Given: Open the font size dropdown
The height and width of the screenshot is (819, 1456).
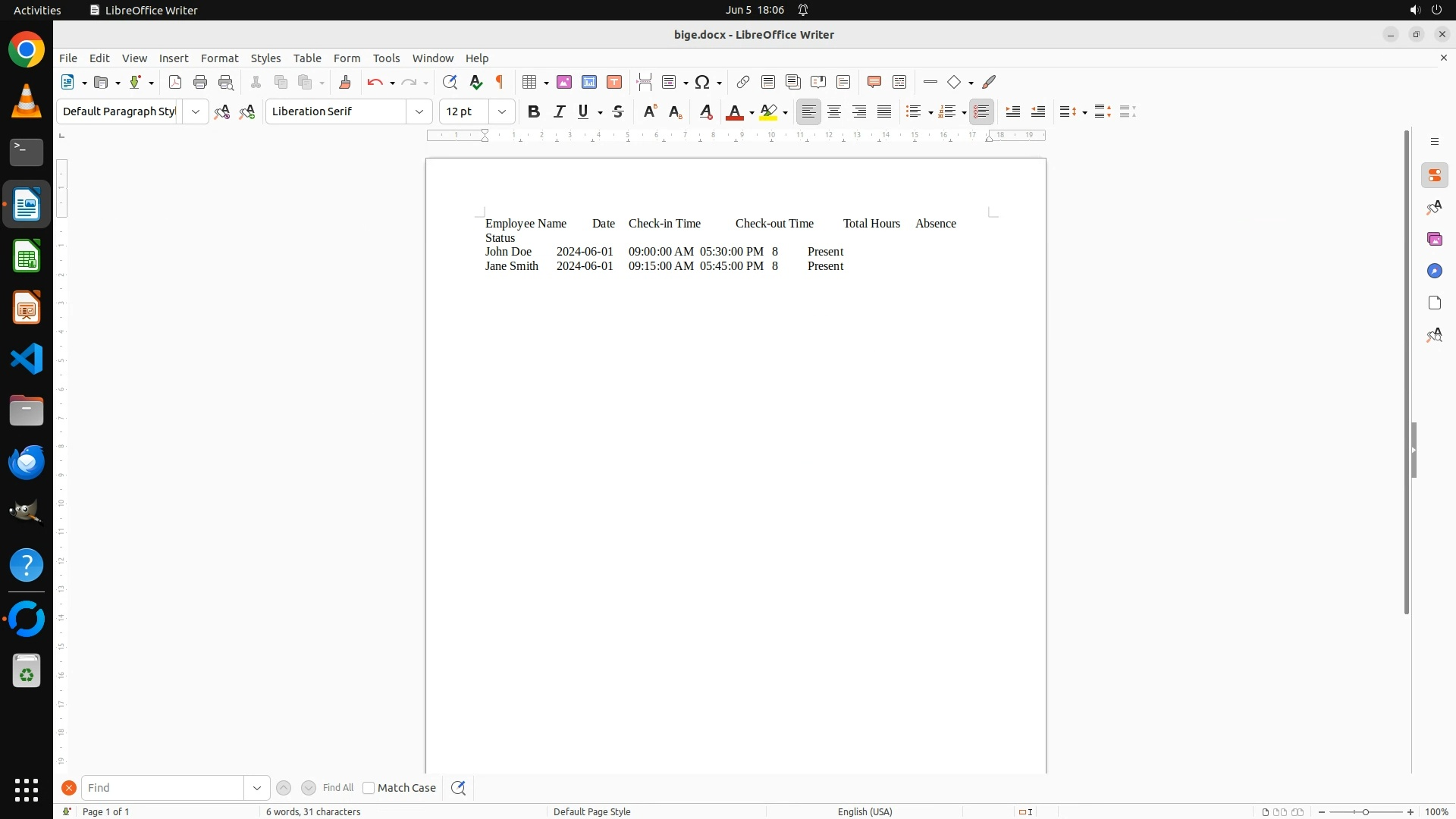Looking at the screenshot, I should [x=502, y=111].
